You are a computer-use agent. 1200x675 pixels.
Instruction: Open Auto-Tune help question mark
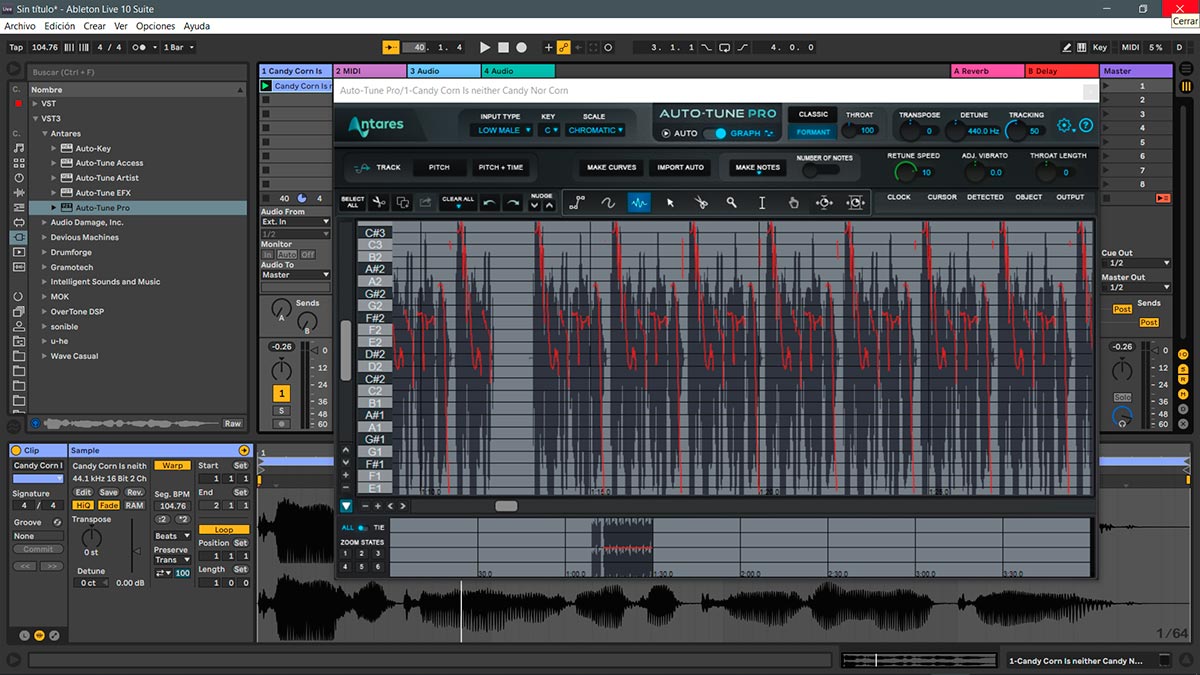pos(1086,126)
